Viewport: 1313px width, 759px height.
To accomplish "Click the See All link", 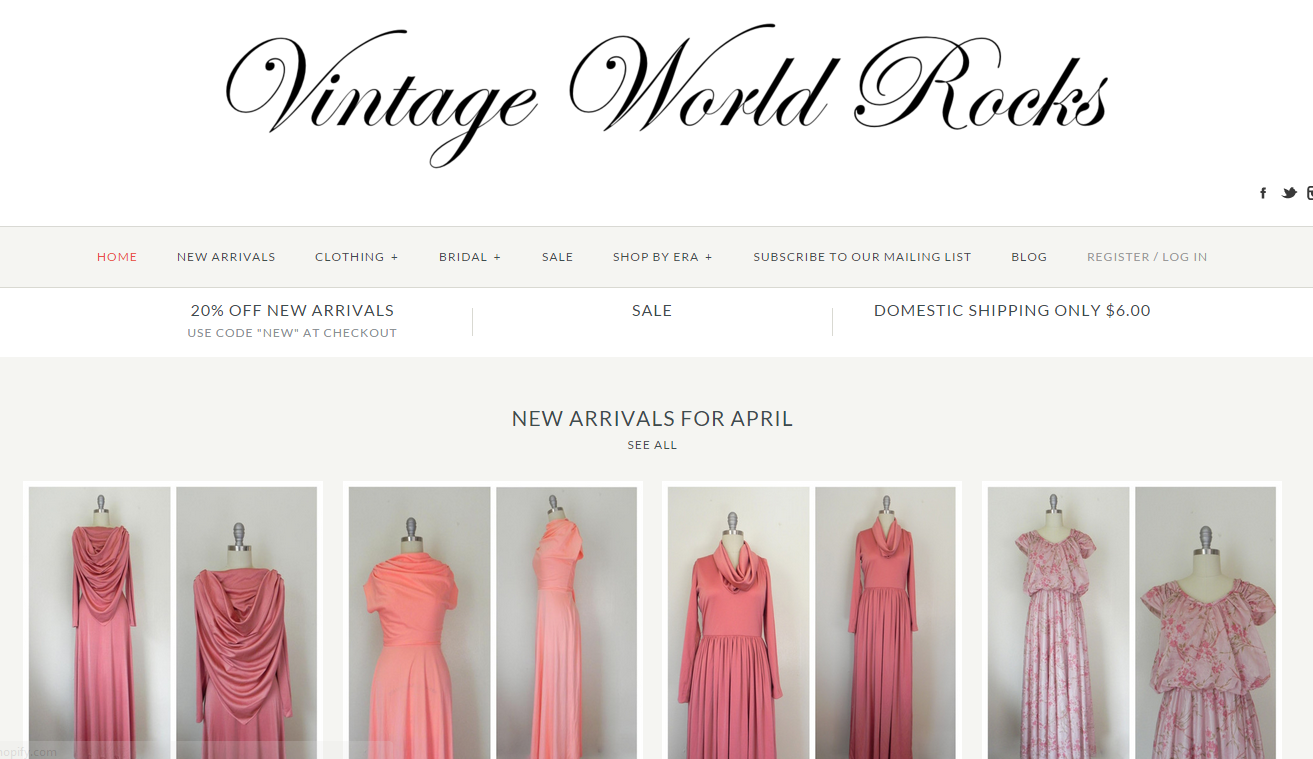I will [x=652, y=445].
